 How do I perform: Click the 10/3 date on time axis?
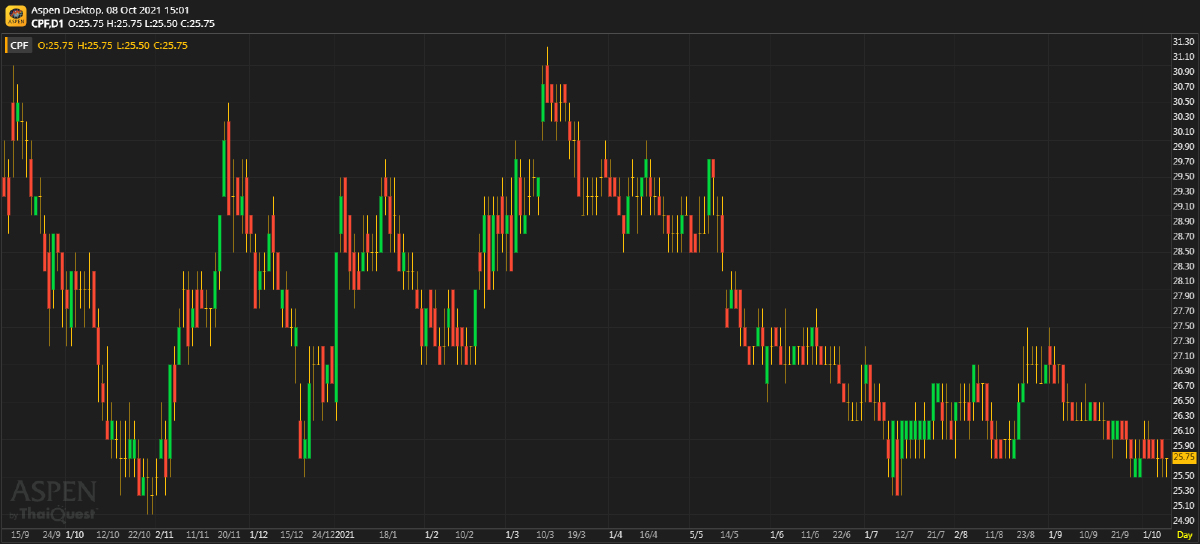[545, 535]
